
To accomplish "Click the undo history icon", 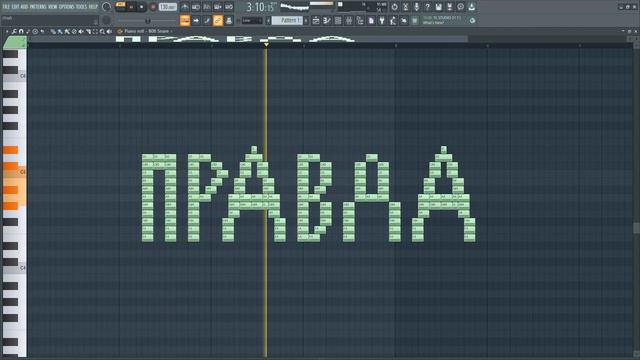I will [394, 7].
